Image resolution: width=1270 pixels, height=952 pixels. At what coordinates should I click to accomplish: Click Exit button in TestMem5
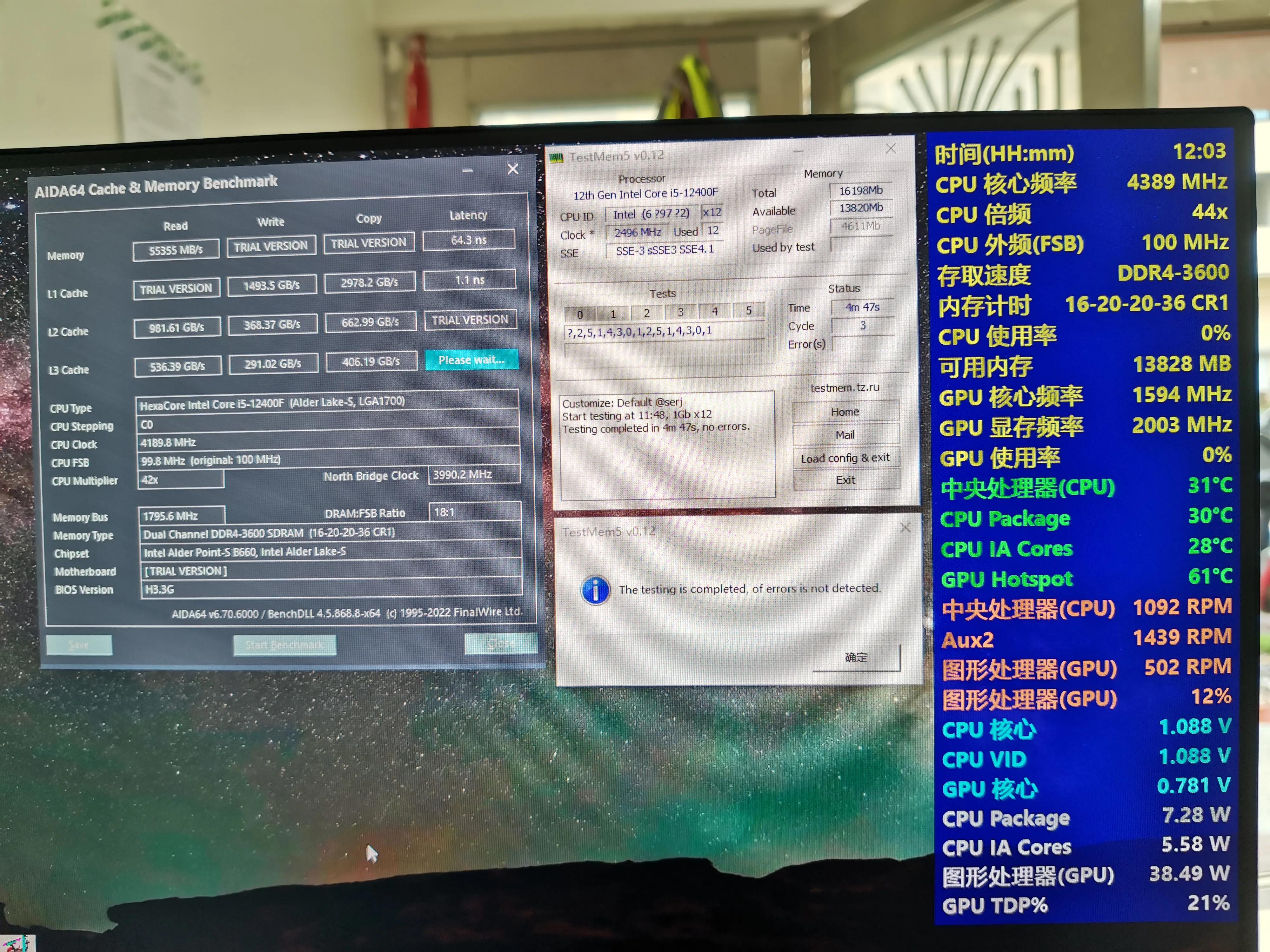(846, 480)
